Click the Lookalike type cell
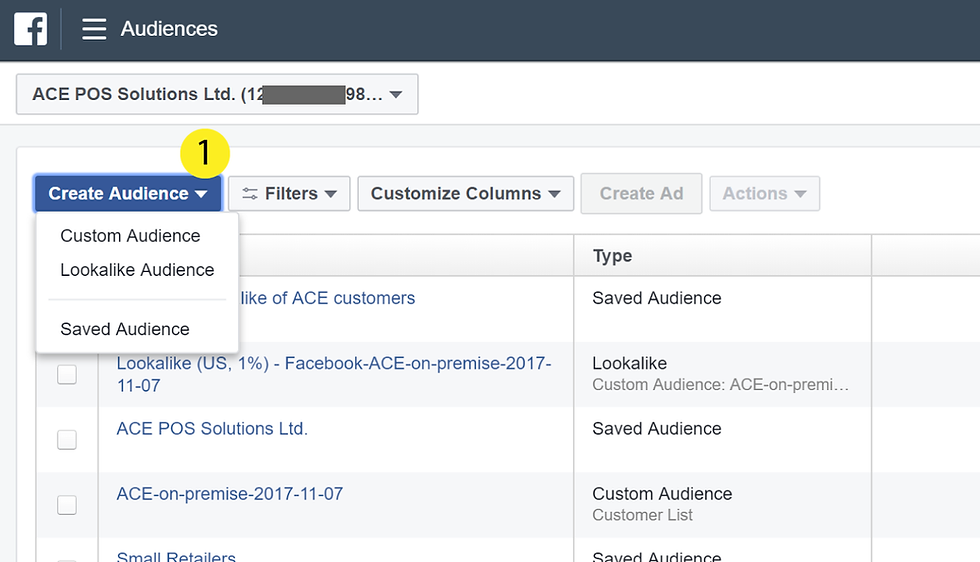 point(629,363)
